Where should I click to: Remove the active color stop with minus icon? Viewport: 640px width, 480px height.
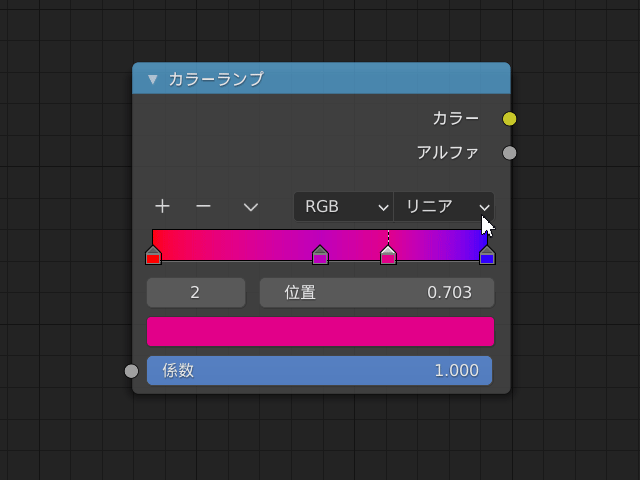coord(203,207)
